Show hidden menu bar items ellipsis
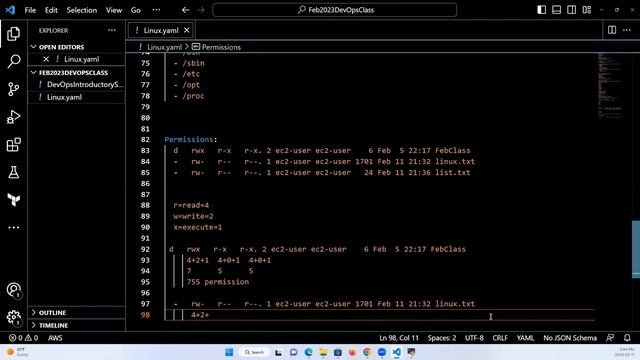This screenshot has height=360, width=640. pos(156,10)
